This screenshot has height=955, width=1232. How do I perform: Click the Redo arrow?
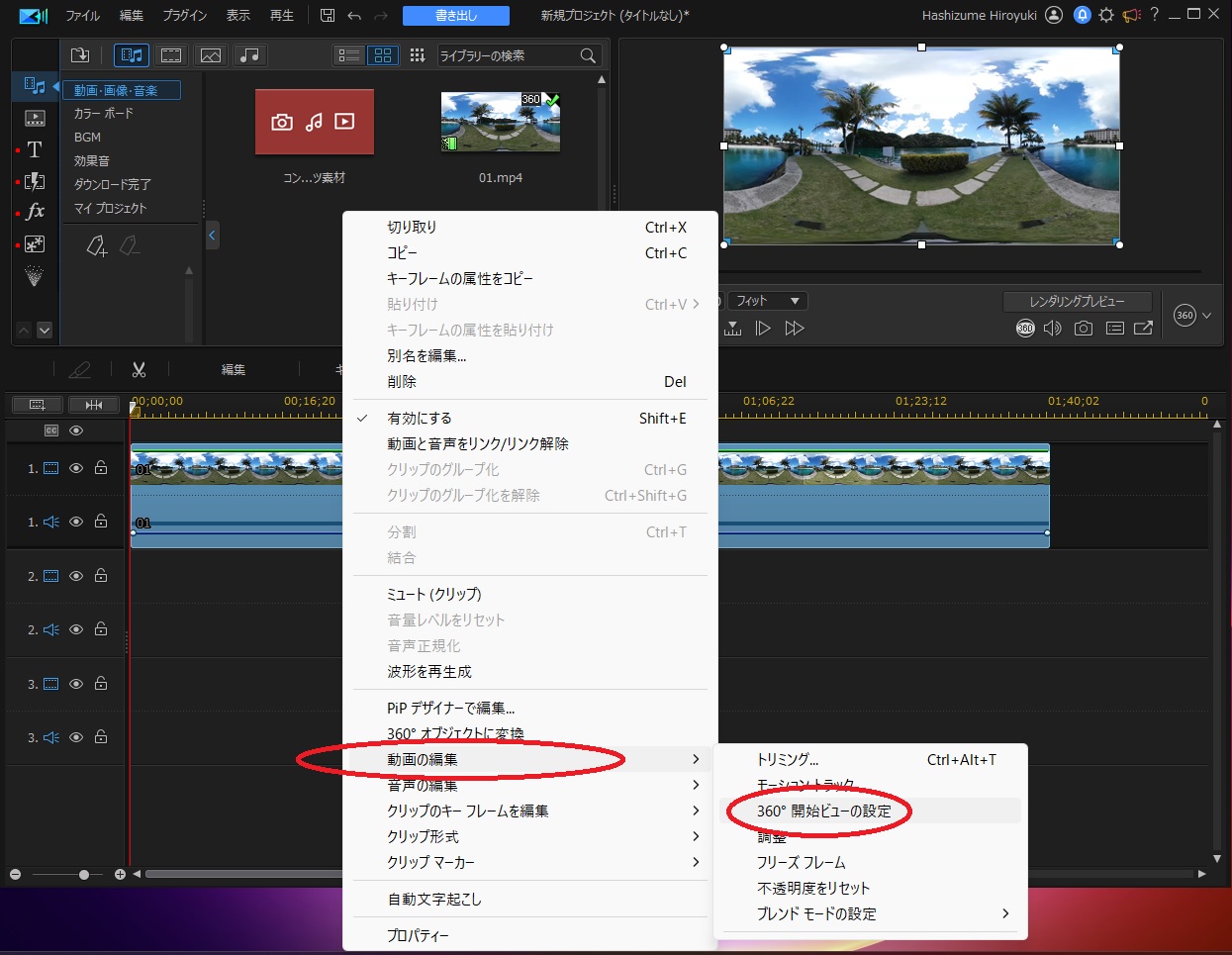click(x=381, y=16)
